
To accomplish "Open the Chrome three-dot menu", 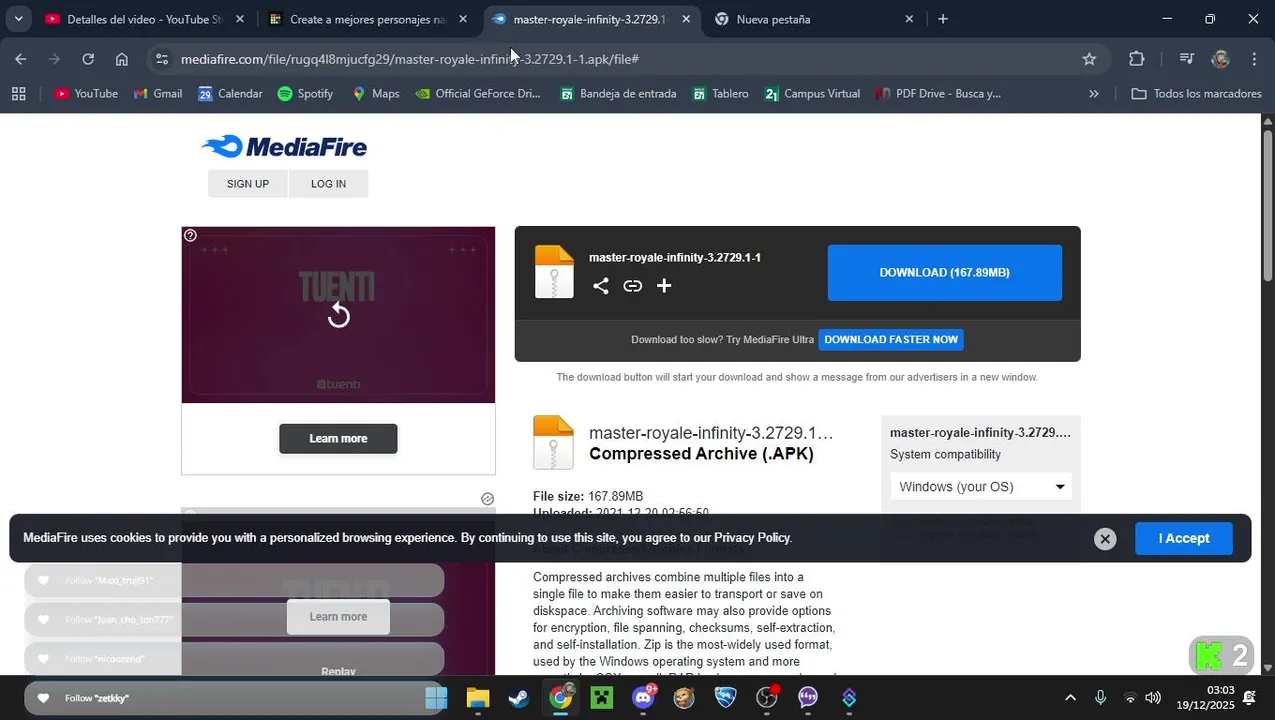I will click(1254, 59).
